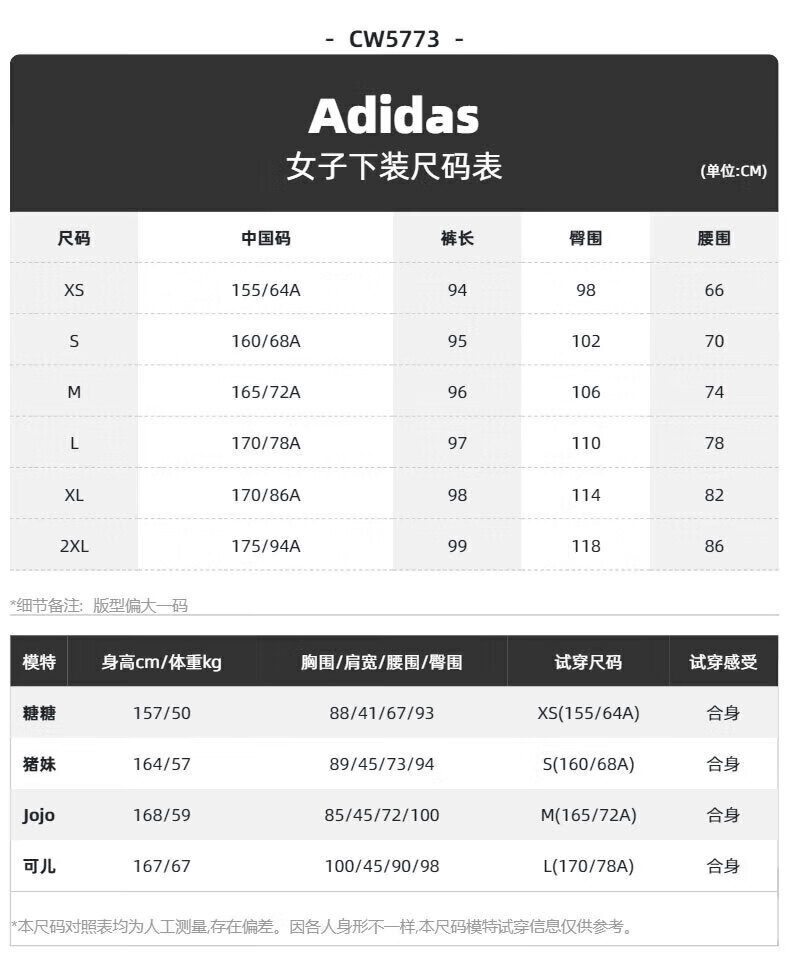The width and height of the screenshot is (790, 968).
Task: Select the 模特 column header
Action: click(39, 662)
